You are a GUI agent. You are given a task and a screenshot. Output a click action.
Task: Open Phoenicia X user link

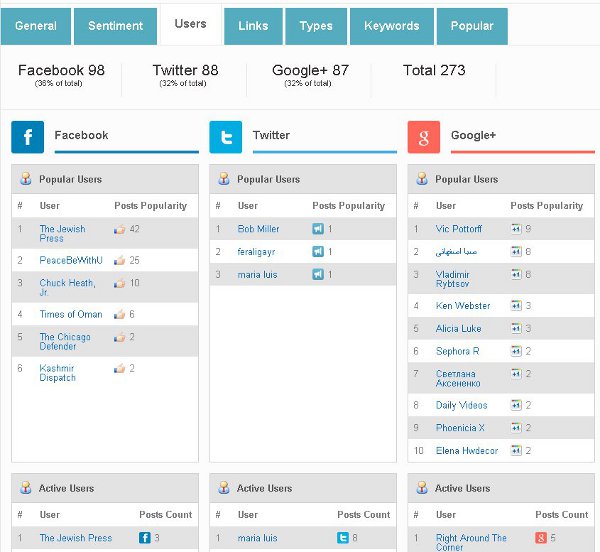click(460, 427)
